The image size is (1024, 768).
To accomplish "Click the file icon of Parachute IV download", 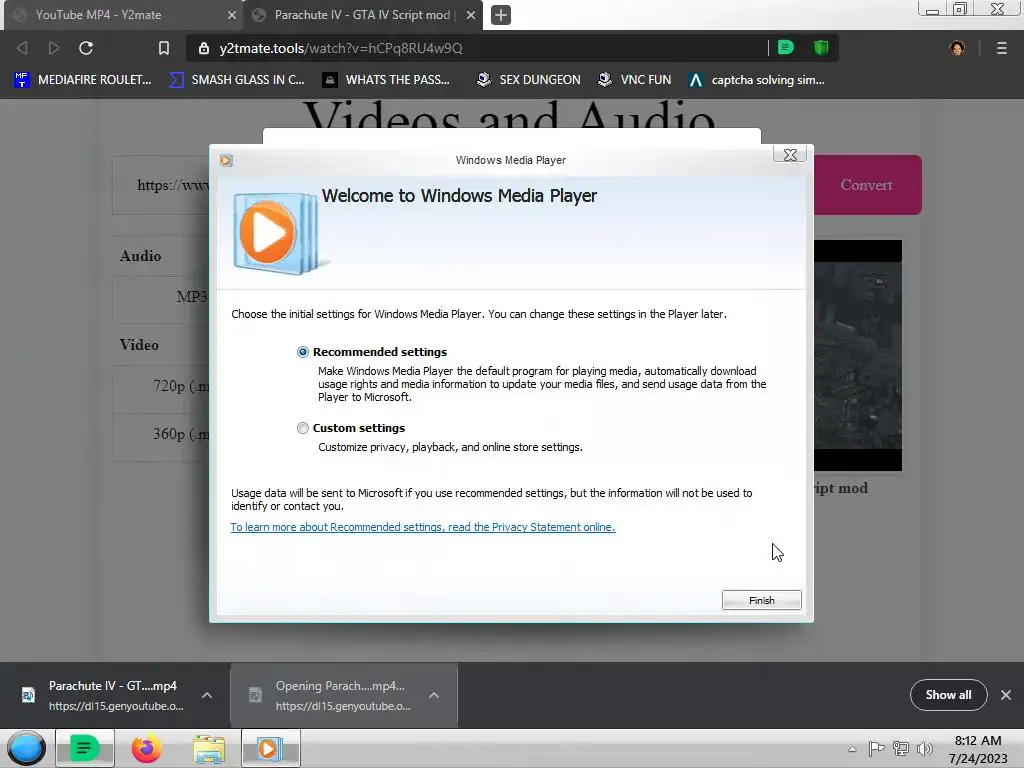I will click(28, 695).
